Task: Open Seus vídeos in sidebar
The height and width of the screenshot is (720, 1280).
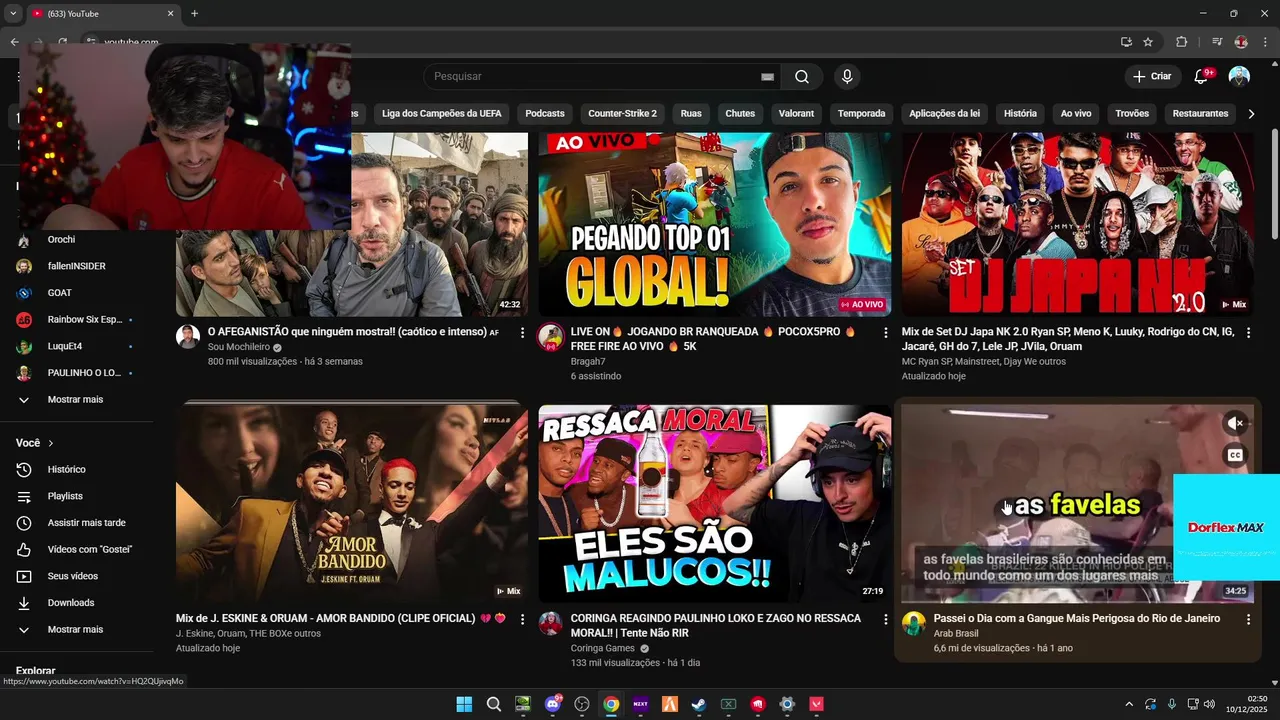Action: pyautogui.click(x=73, y=576)
